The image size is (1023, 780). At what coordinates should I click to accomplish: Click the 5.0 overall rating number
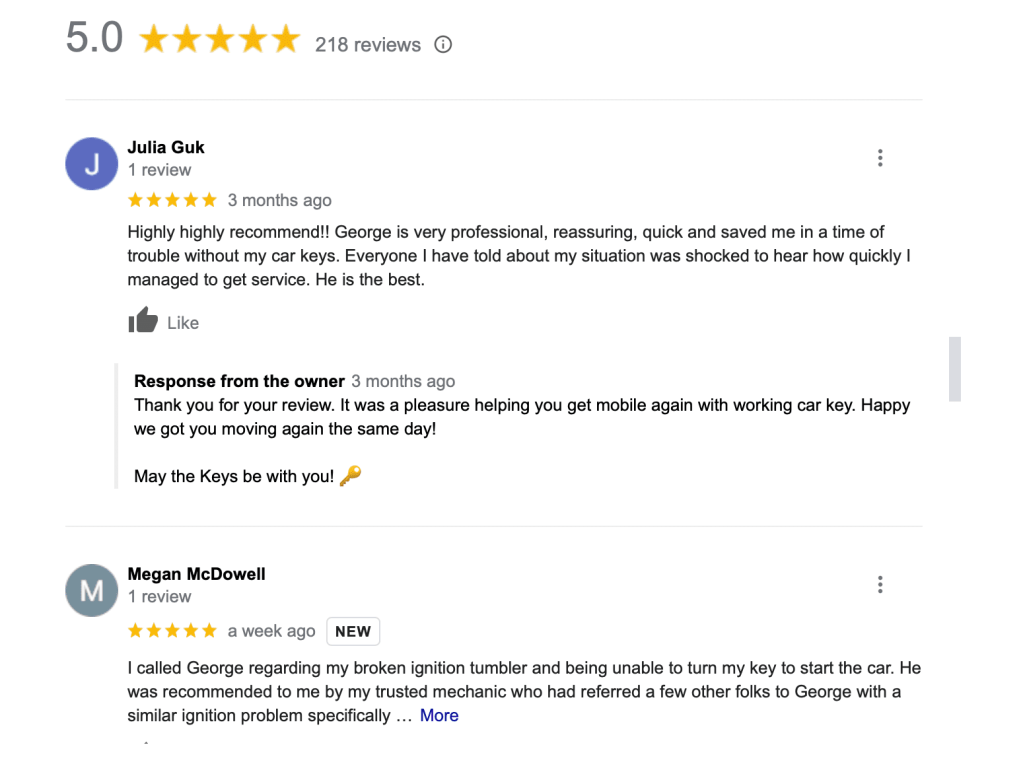[94, 39]
